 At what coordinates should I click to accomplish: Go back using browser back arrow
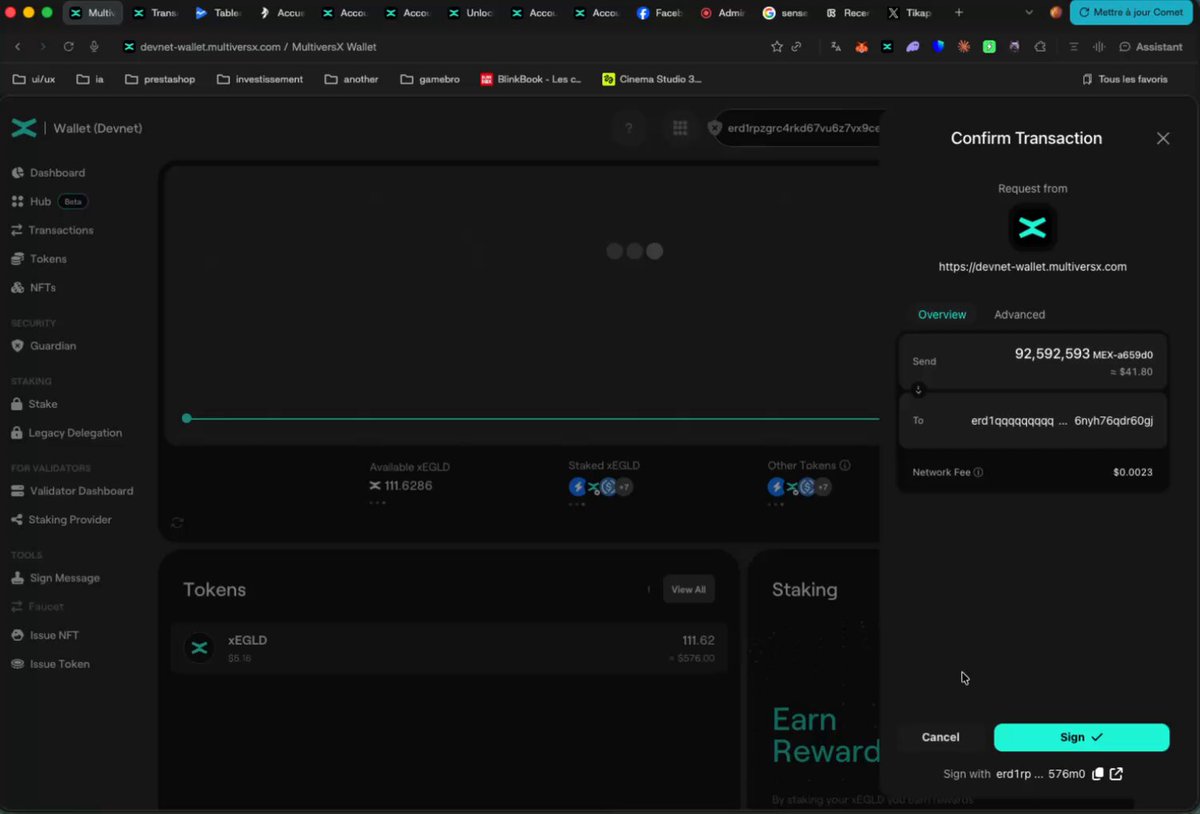tap(18, 47)
